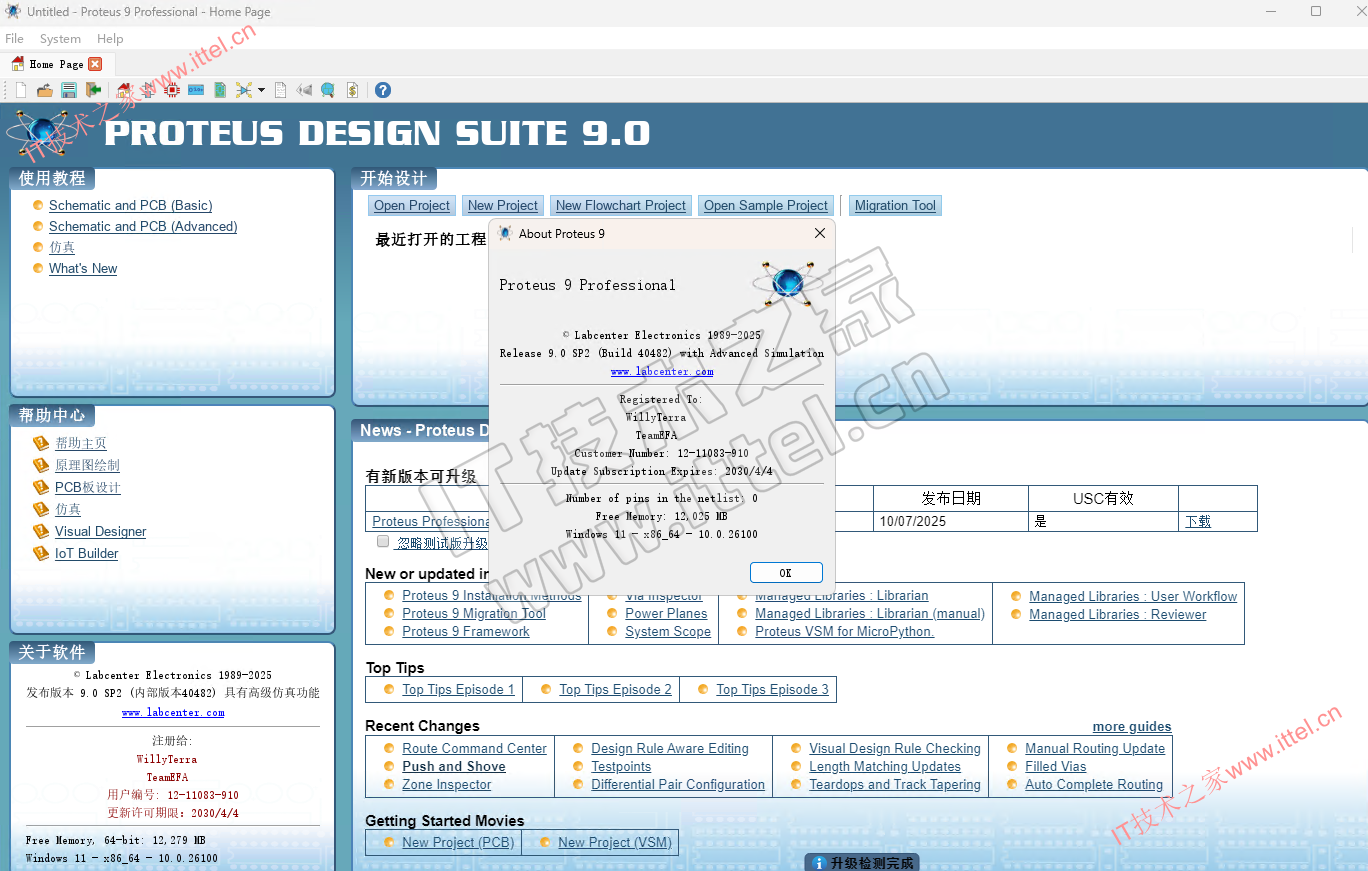The image size is (1368, 871).
Task: Click OK in the About Proteus 9 dialog
Action: pyautogui.click(x=786, y=572)
